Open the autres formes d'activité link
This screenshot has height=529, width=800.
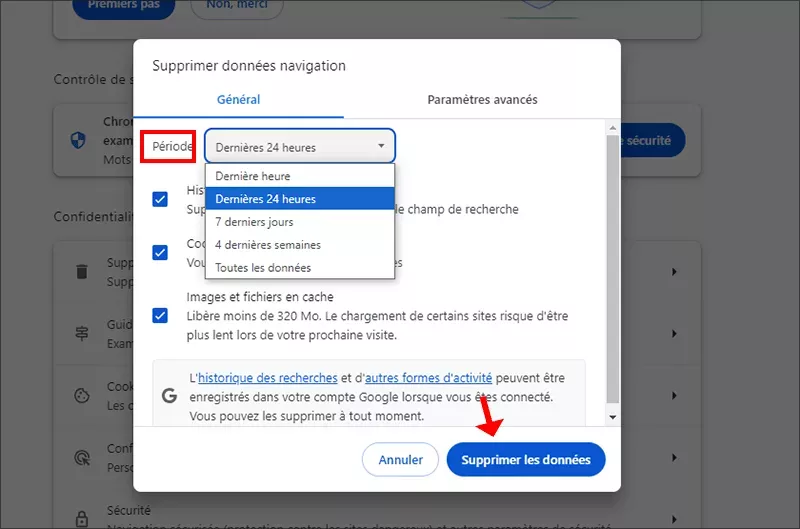click(429, 378)
